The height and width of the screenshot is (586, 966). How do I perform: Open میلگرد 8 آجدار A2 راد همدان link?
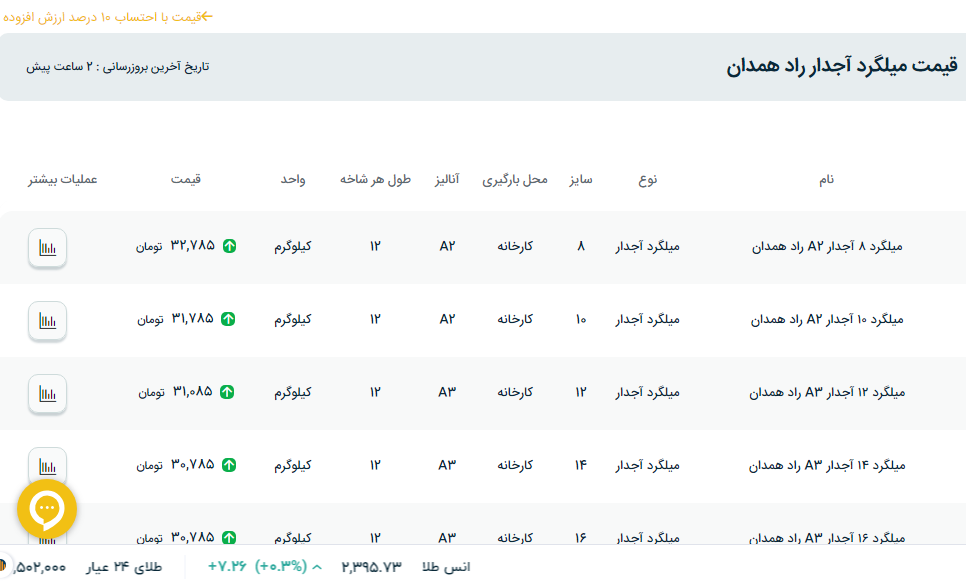pos(827,247)
